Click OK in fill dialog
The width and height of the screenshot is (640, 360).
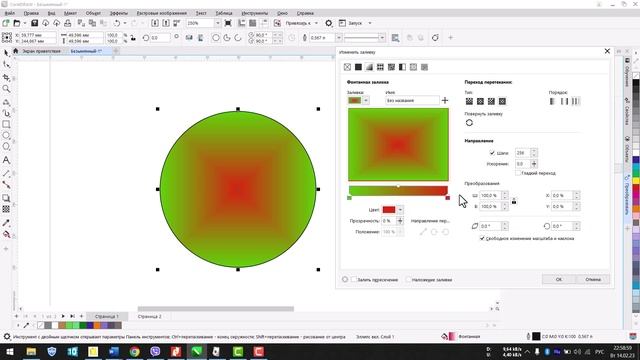(x=559, y=280)
